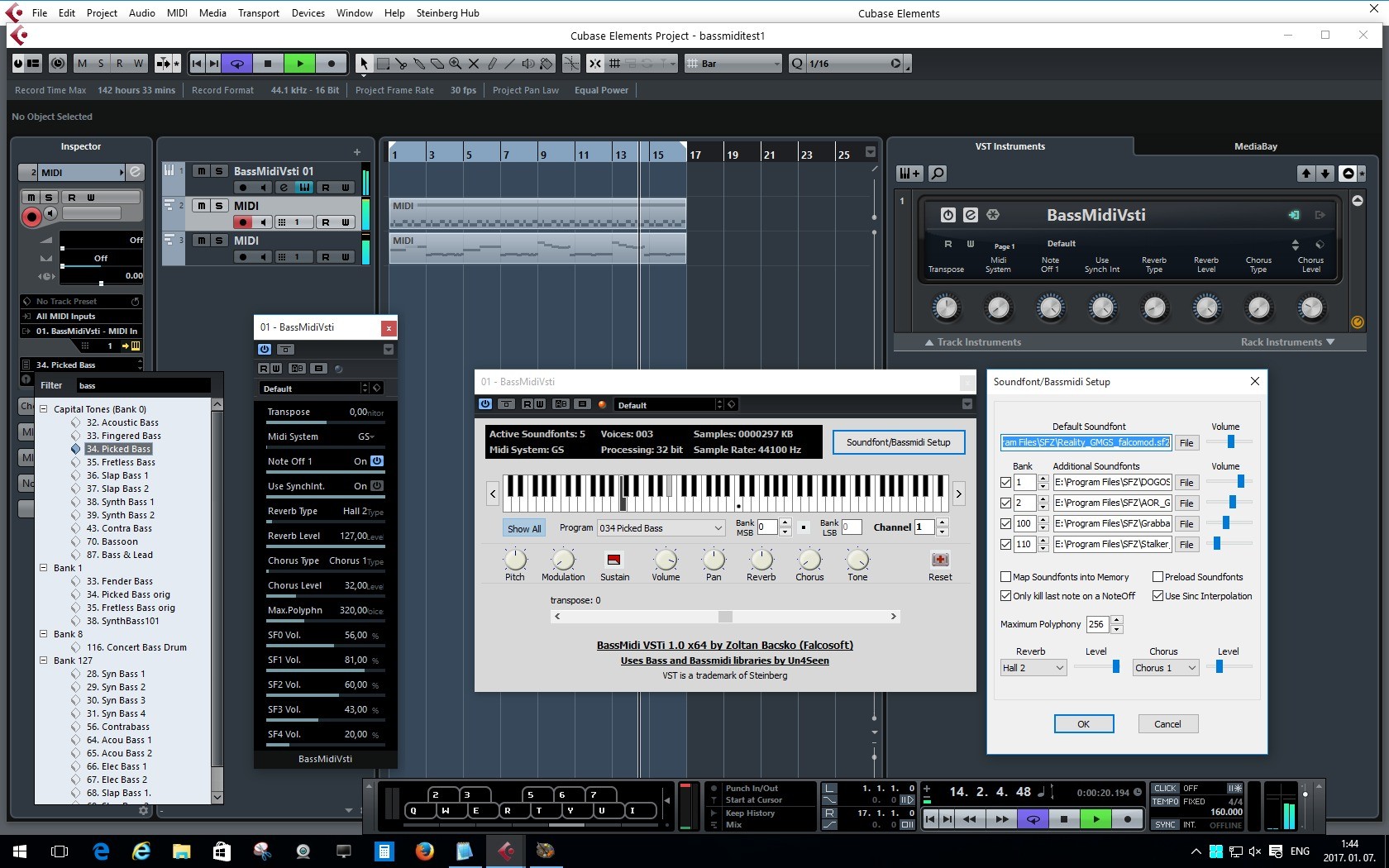Enable Preload Soundfonts checkbox
Screen dimensions: 1389x868
coord(1158,577)
